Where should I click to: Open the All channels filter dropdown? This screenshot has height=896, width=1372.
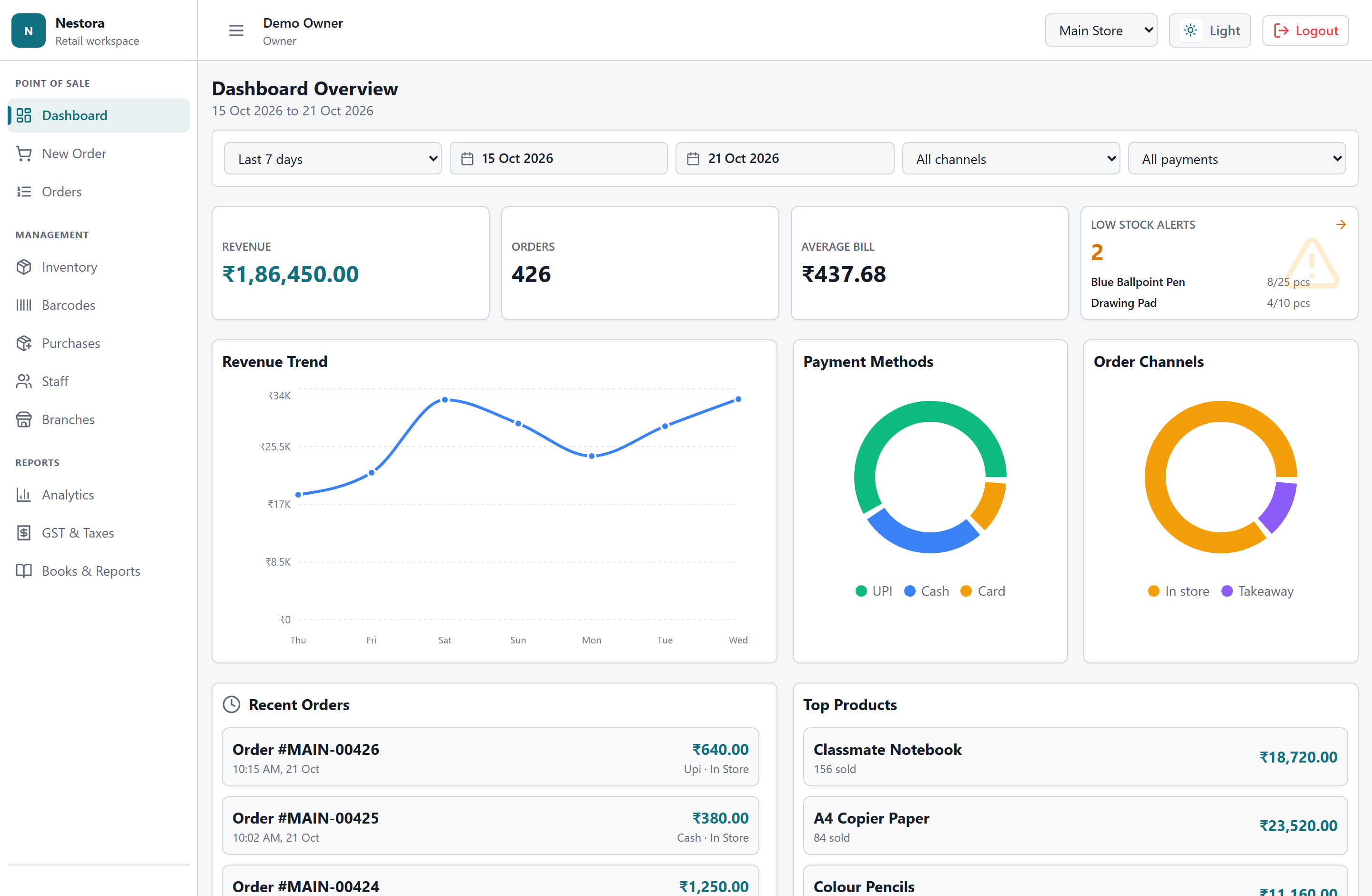pyautogui.click(x=1010, y=159)
